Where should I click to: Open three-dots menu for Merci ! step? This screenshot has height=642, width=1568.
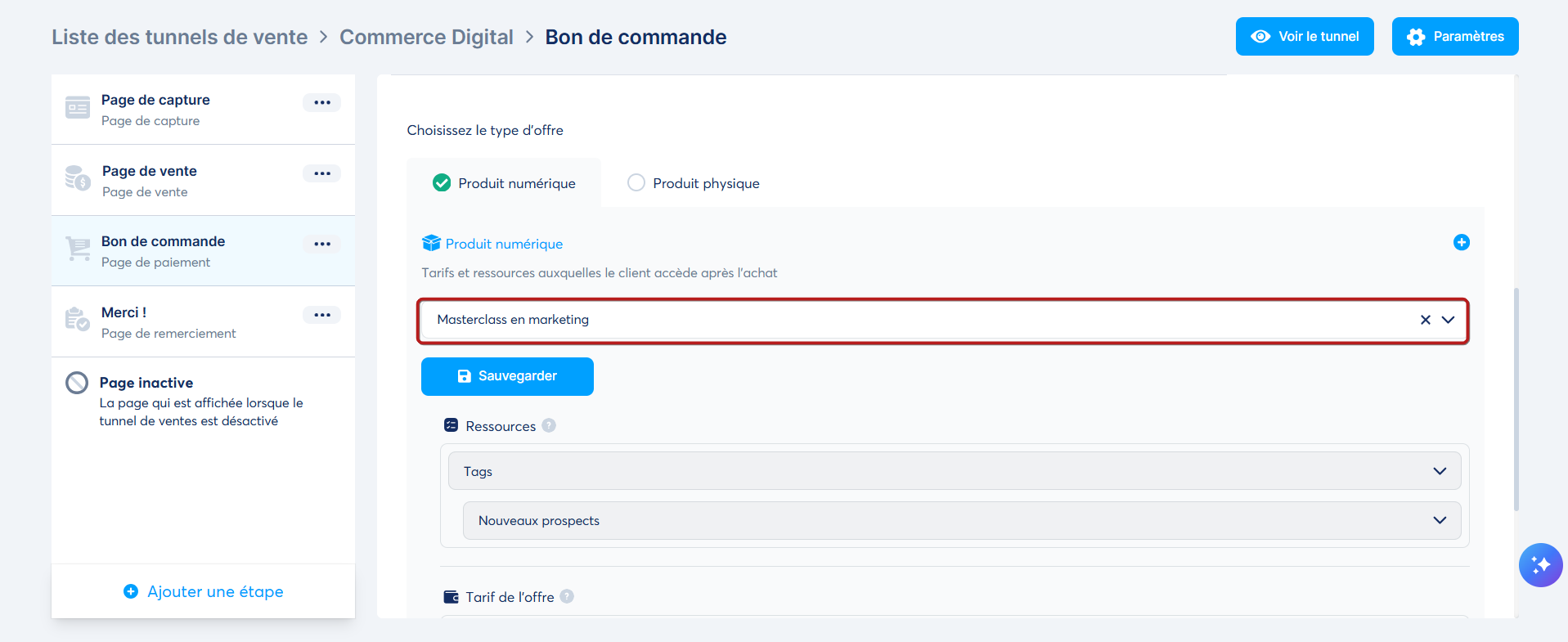pyautogui.click(x=322, y=315)
